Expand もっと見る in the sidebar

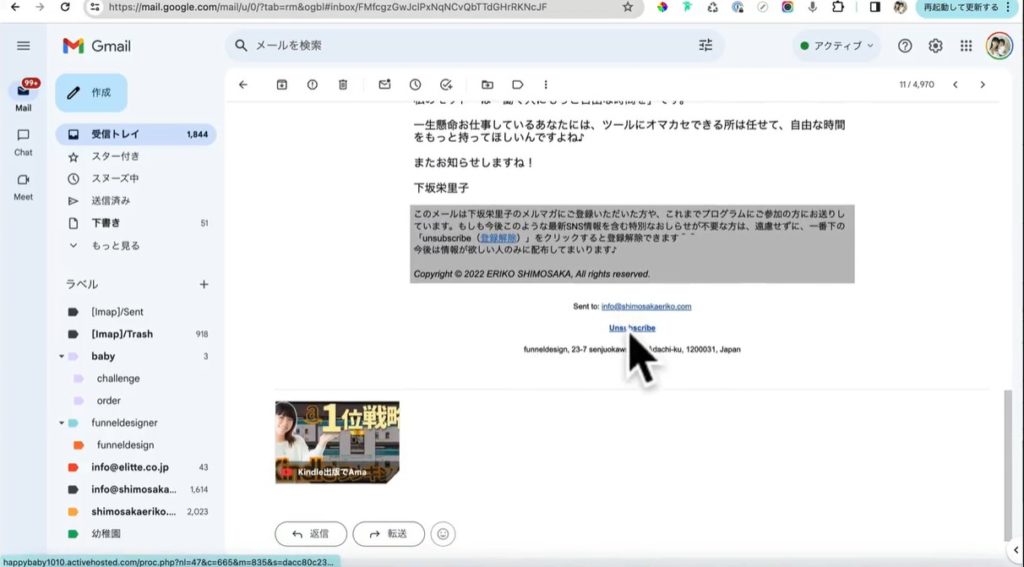click(115, 245)
